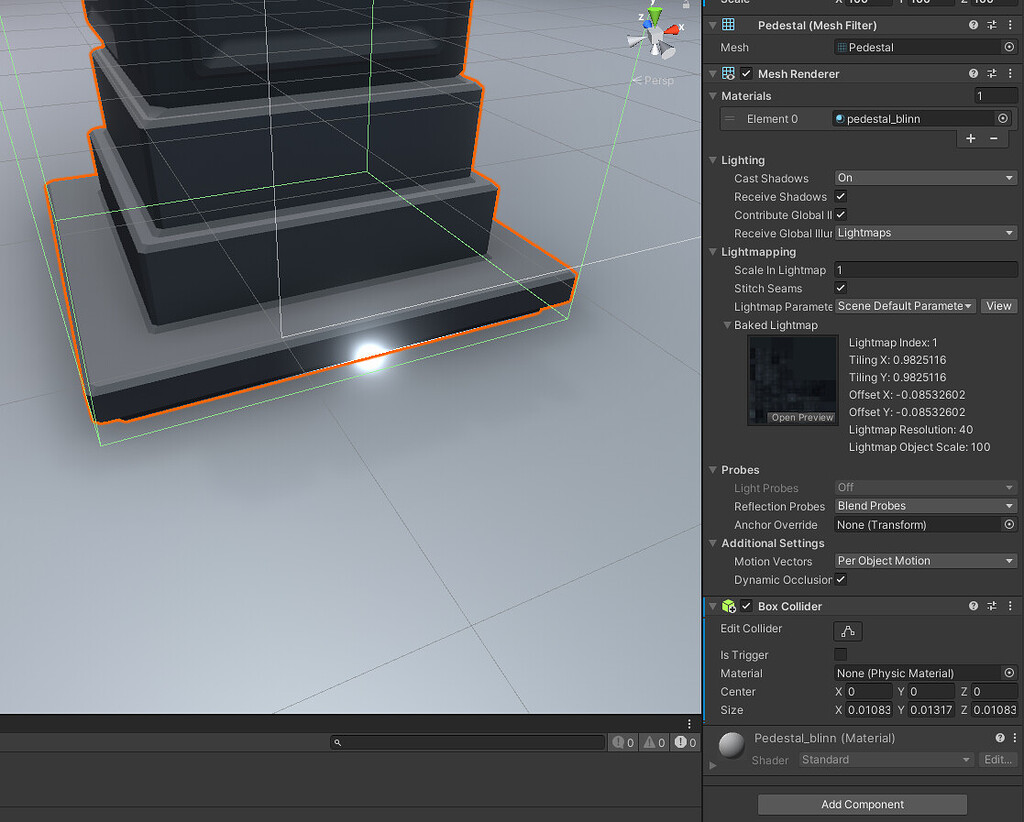Viewport: 1024px width, 822px height.
Task: Click the Add Component button
Action: pos(861,804)
